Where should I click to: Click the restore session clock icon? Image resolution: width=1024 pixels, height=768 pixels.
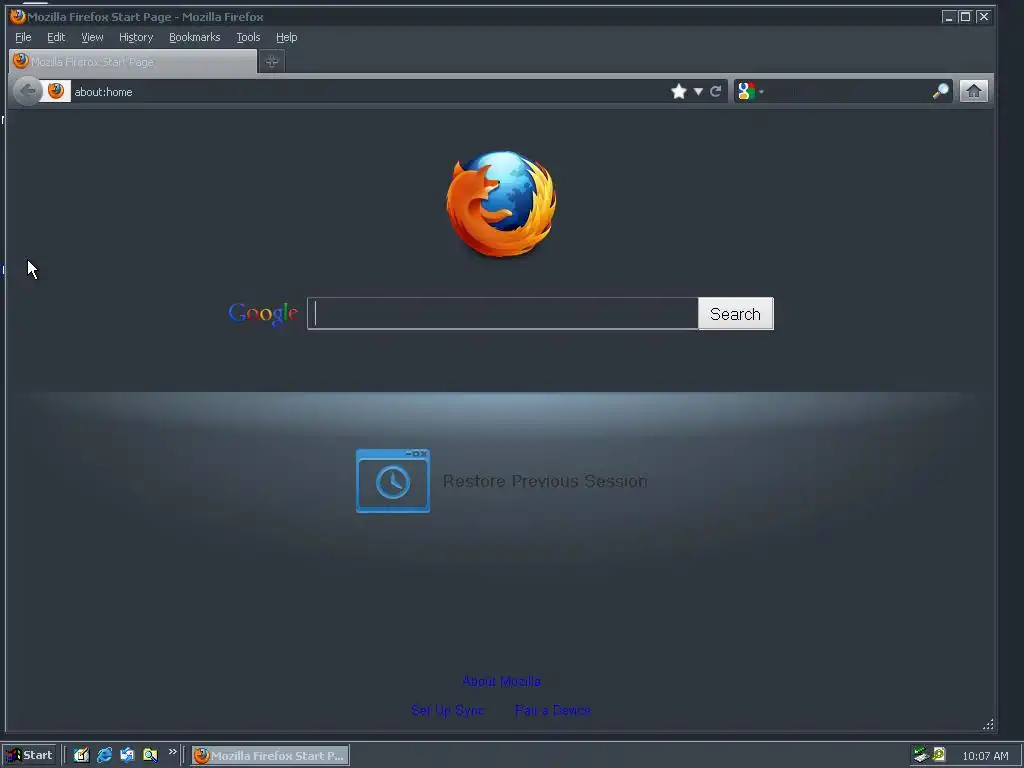point(392,481)
